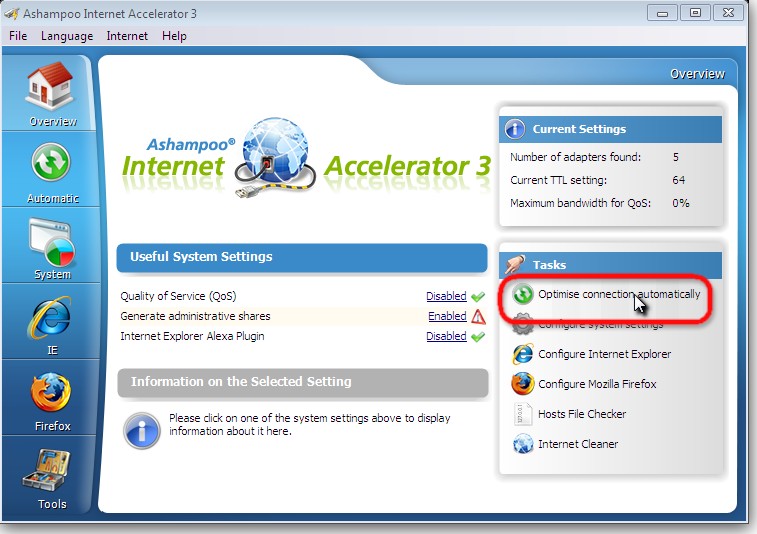Maximize the Ashampoo window
The image size is (757, 534).
(695, 13)
